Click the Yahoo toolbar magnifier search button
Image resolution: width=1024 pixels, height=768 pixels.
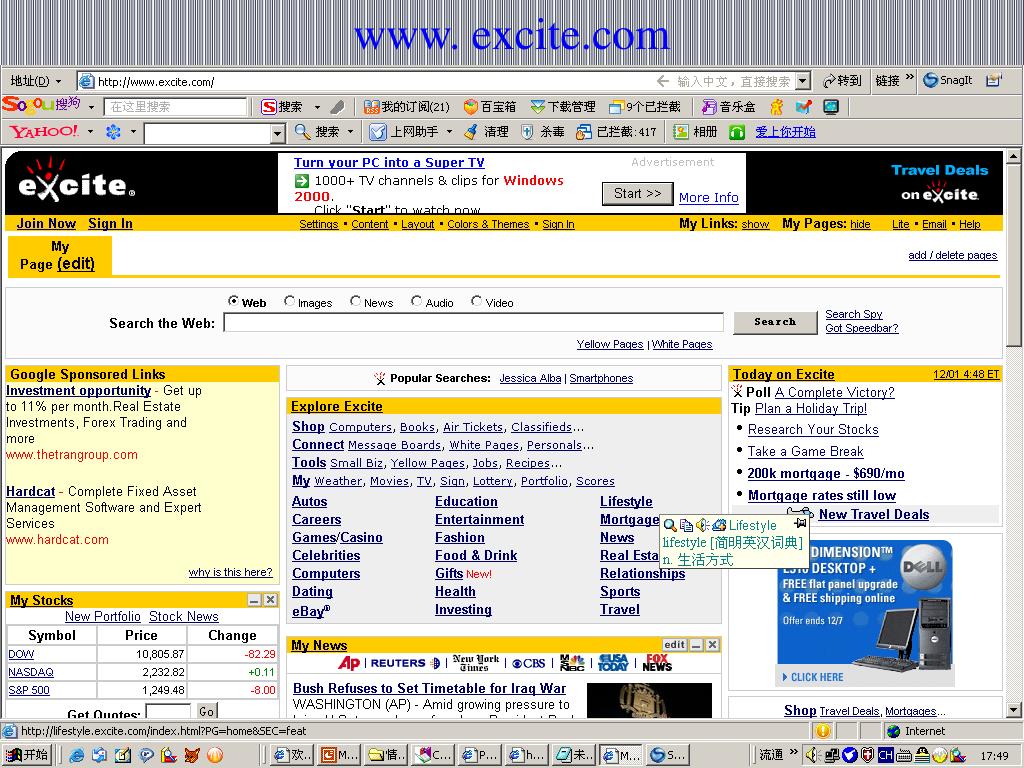[x=302, y=131]
